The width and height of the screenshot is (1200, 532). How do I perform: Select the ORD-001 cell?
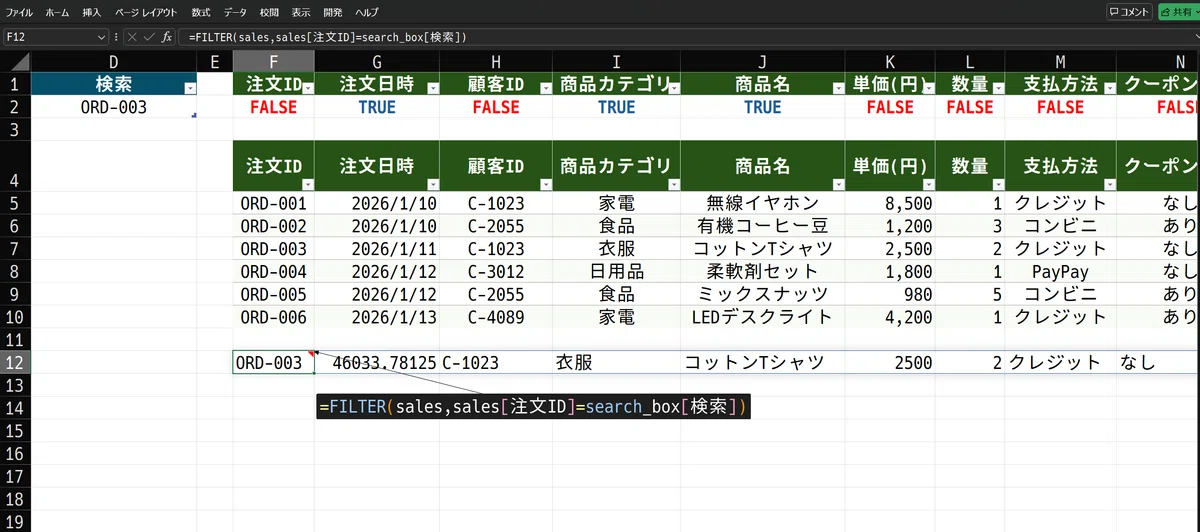pyautogui.click(x=273, y=203)
